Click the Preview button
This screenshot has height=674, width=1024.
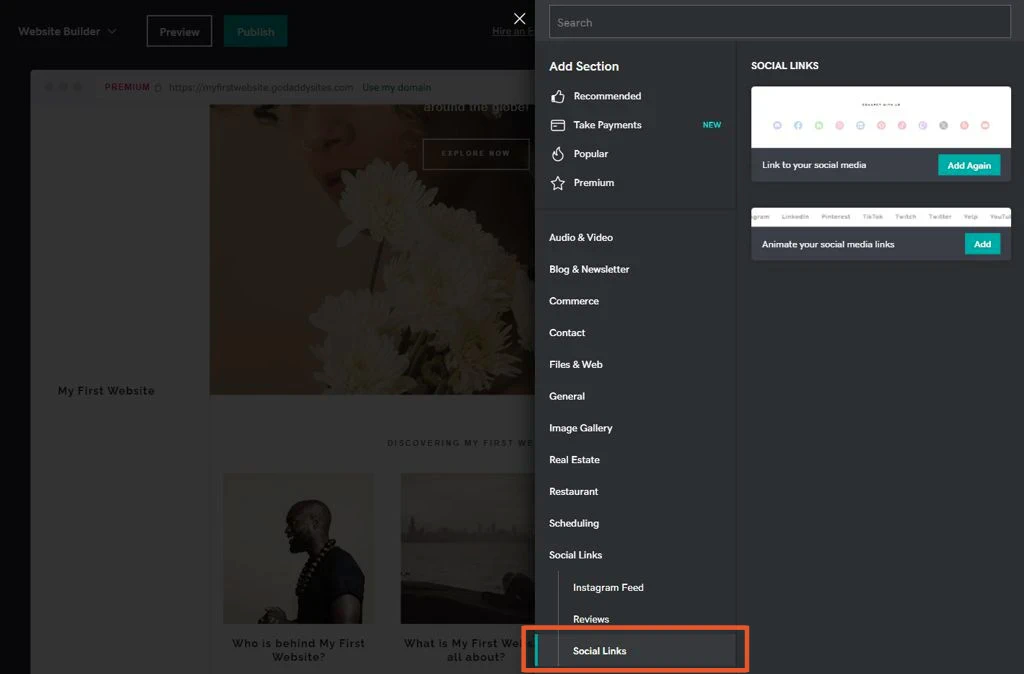(x=179, y=31)
